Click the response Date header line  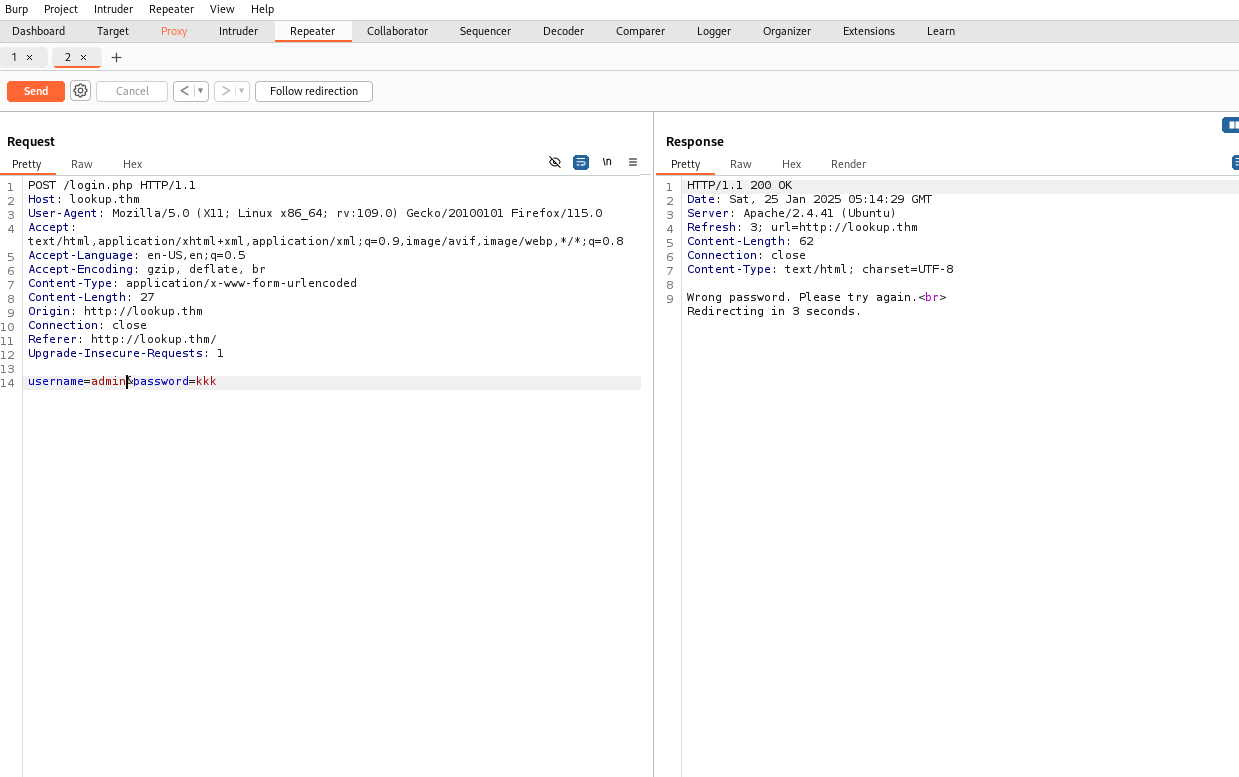[x=809, y=200]
